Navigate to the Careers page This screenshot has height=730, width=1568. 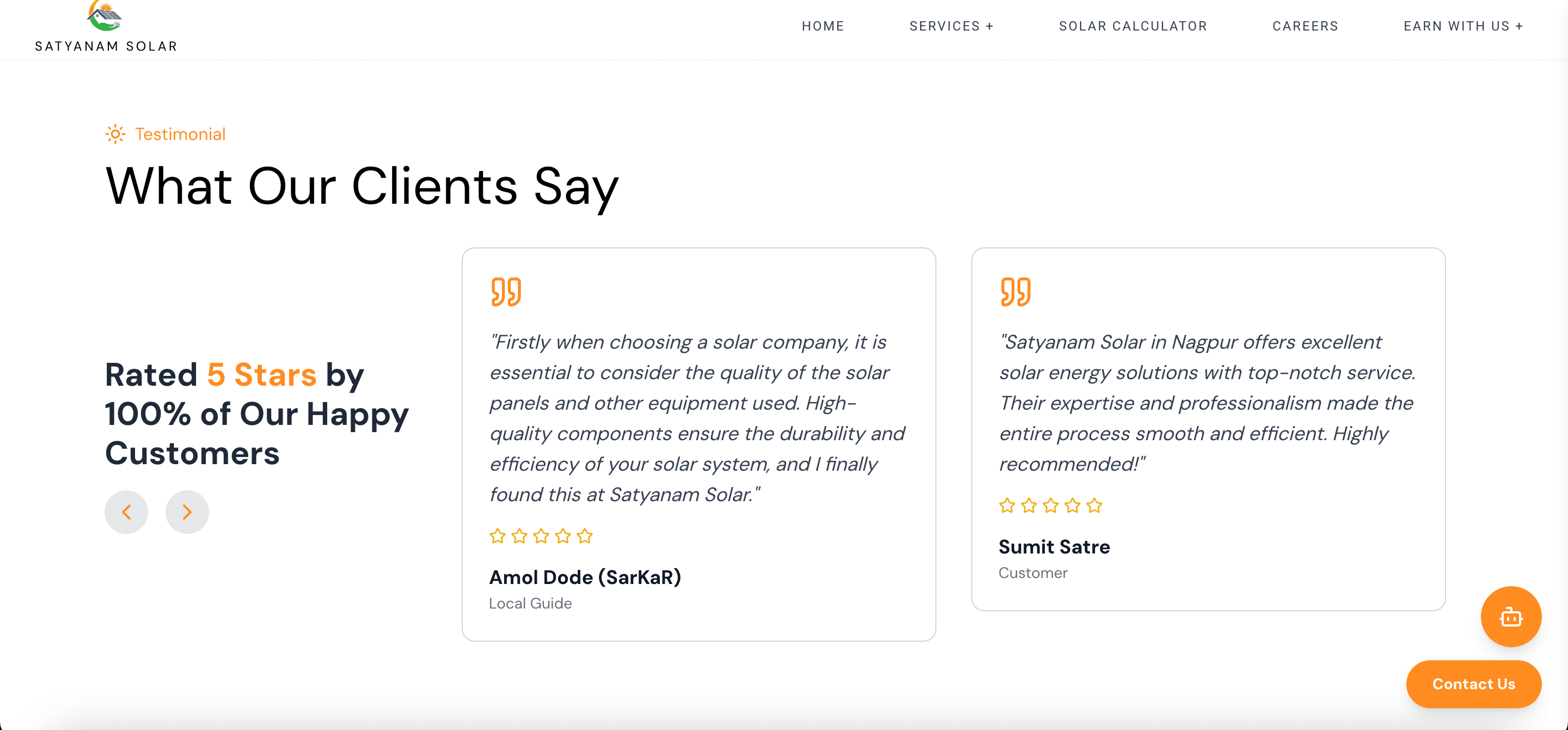(x=1305, y=26)
